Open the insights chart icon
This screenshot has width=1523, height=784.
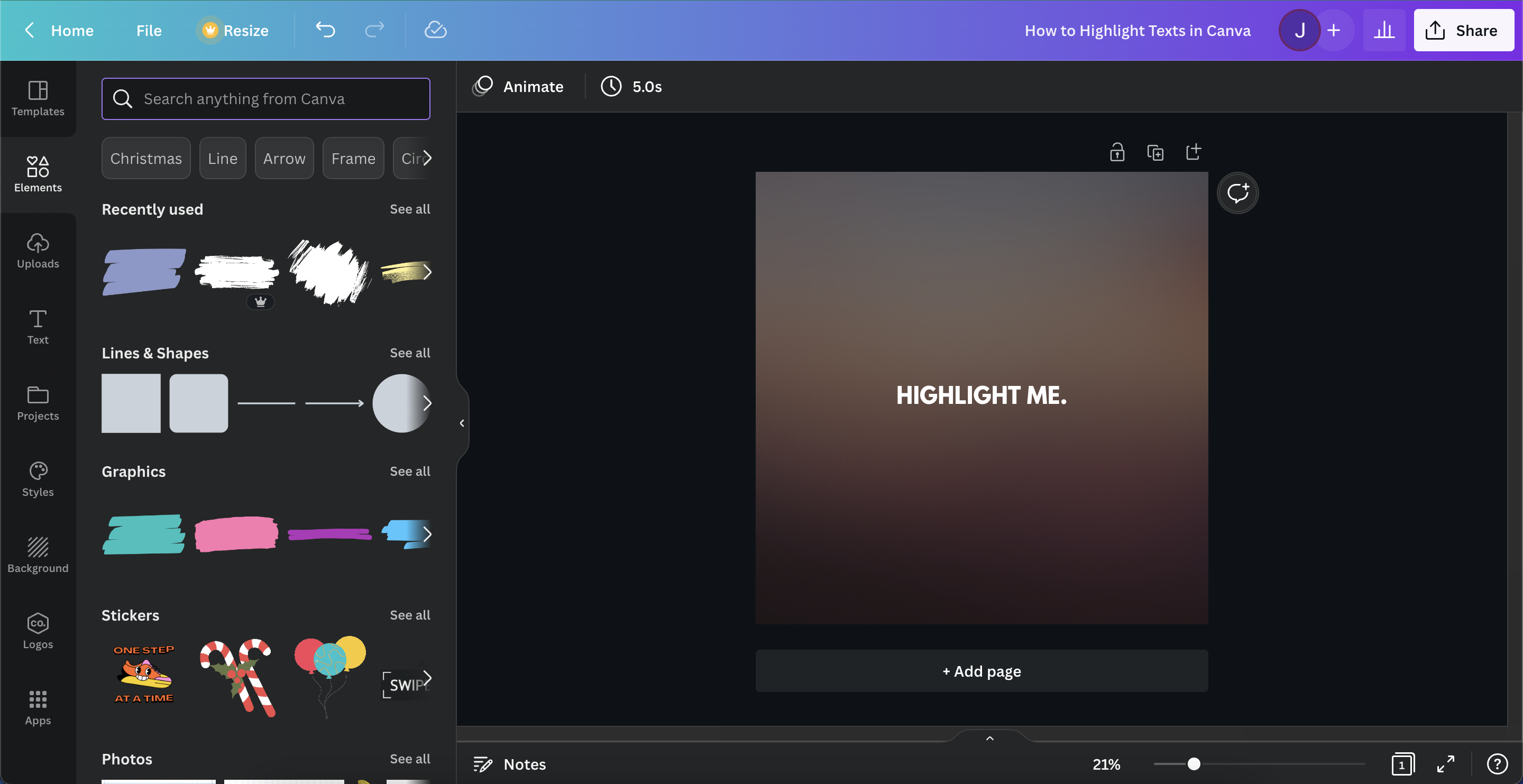pyautogui.click(x=1384, y=30)
